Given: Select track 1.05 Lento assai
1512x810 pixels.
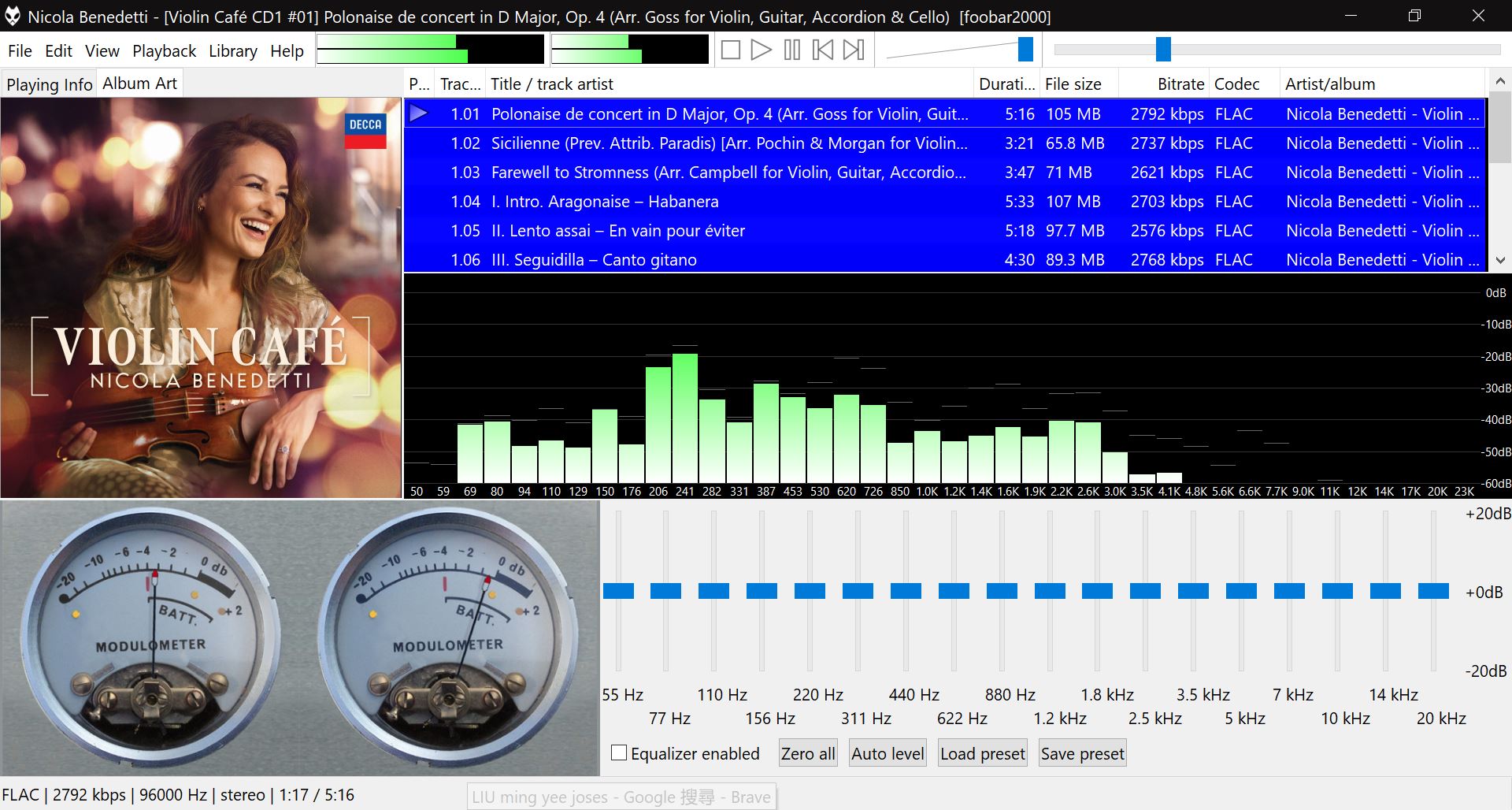Looking at the screenshot, I should pos(945,231).
